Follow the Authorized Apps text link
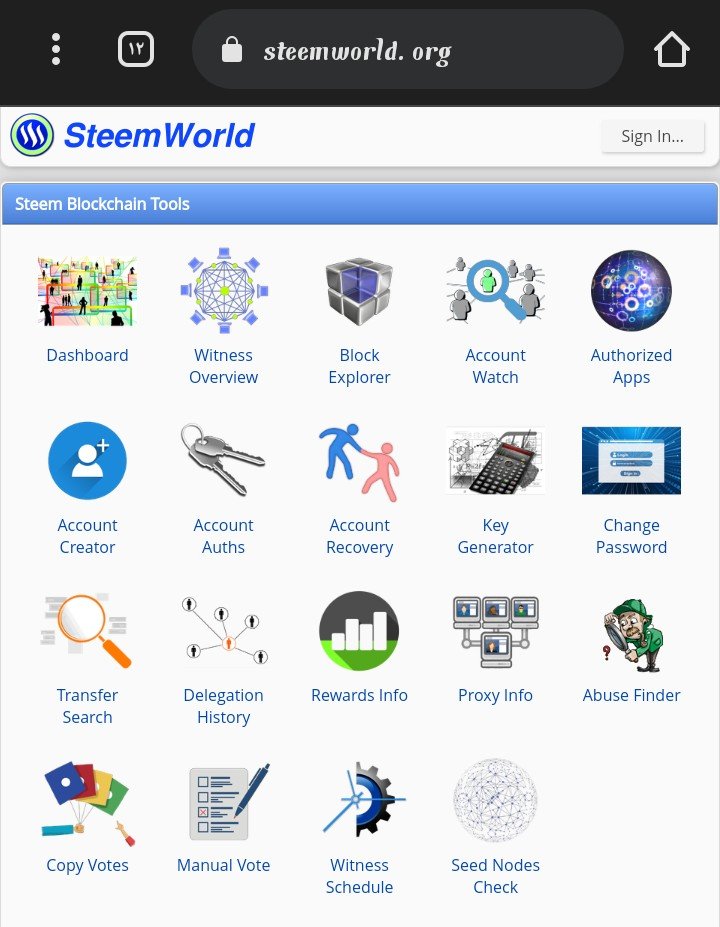The height and width of the screenshot is (927, 720). (631, 366)
